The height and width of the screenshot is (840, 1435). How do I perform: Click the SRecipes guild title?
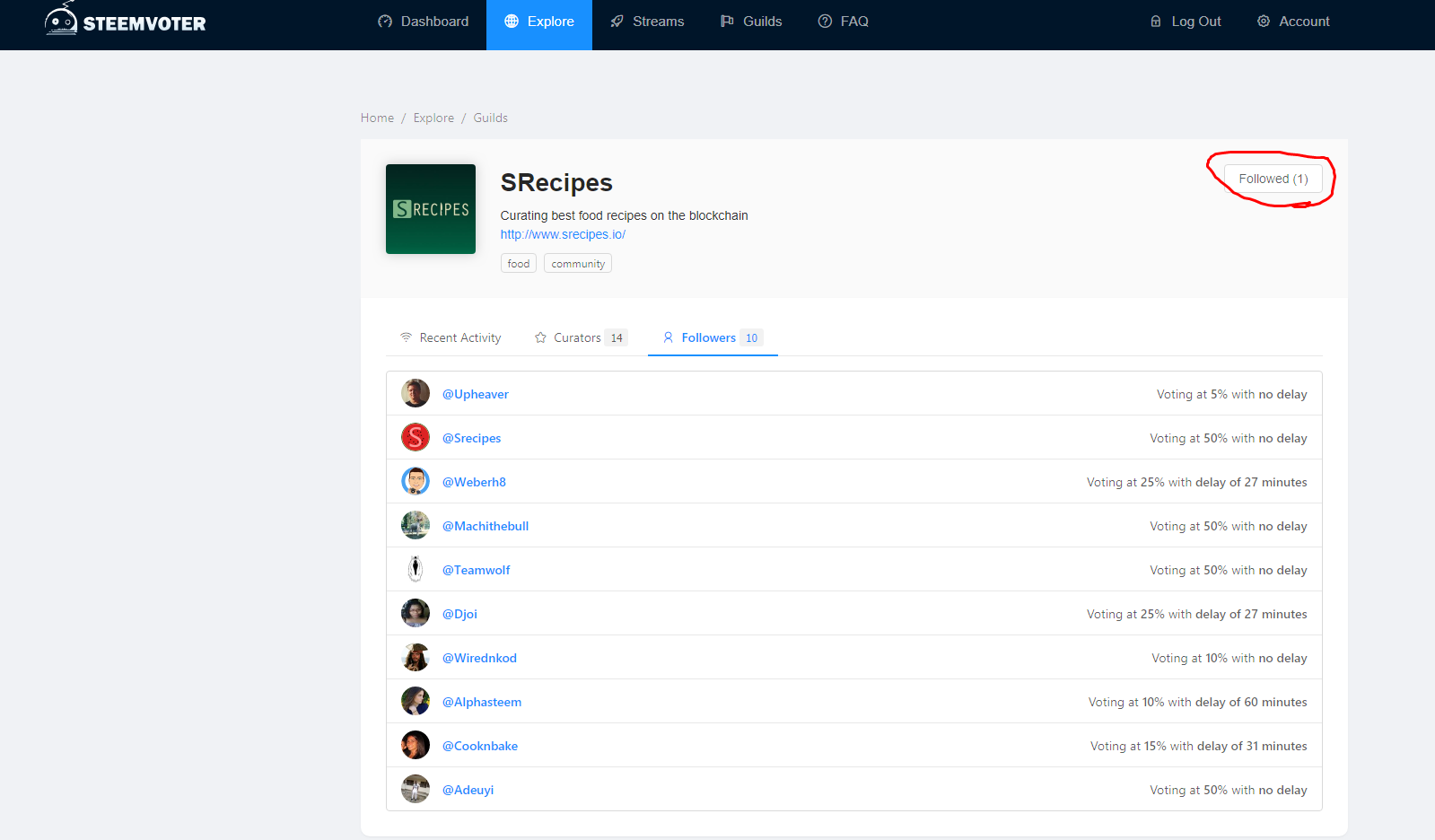556,182
